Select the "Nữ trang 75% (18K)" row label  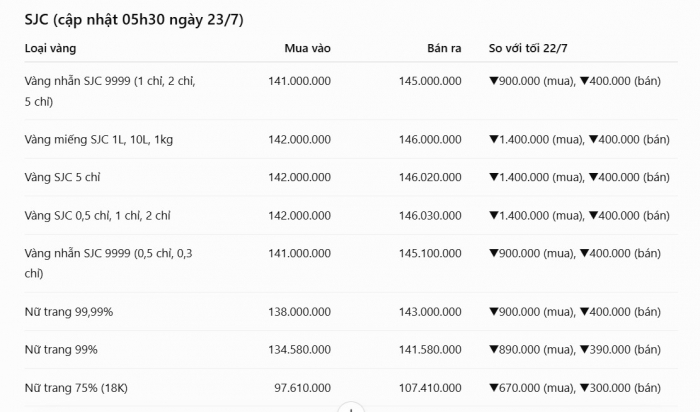coord(76,388)
